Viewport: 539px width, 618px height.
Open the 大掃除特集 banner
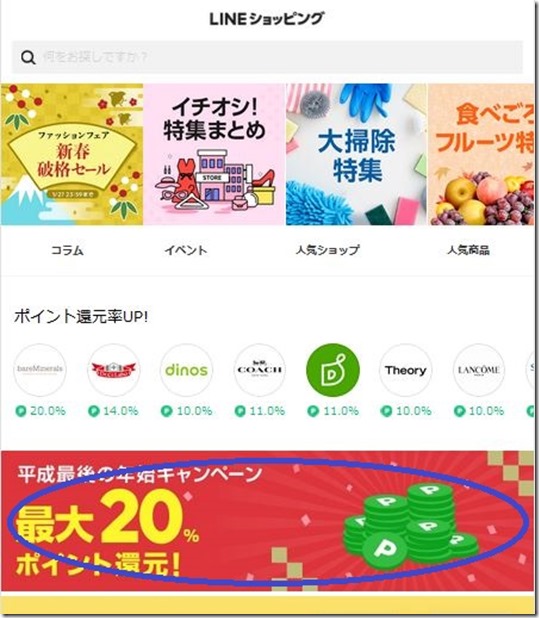click(356, 154)
